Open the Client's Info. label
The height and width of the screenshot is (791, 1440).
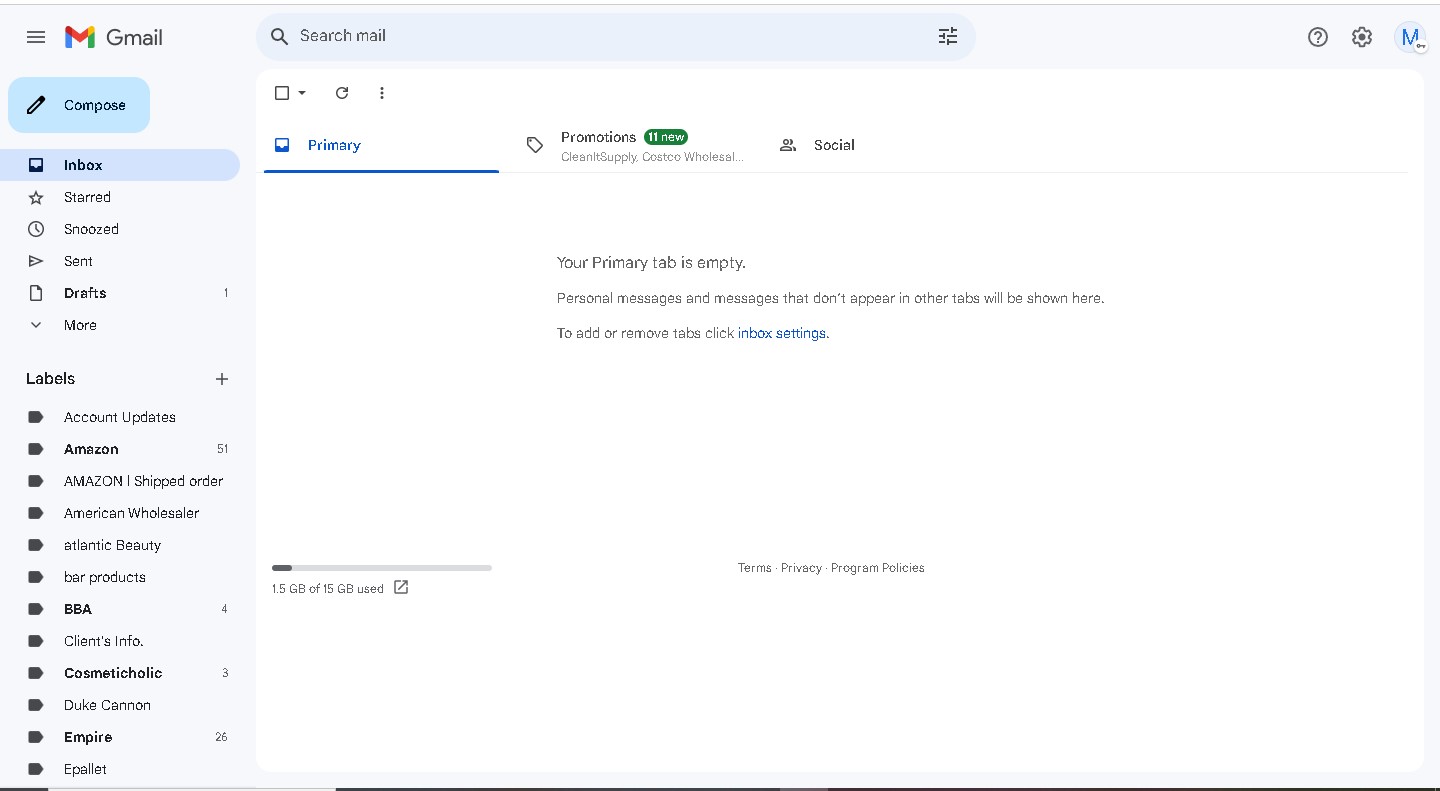click(x=120, y=641)
